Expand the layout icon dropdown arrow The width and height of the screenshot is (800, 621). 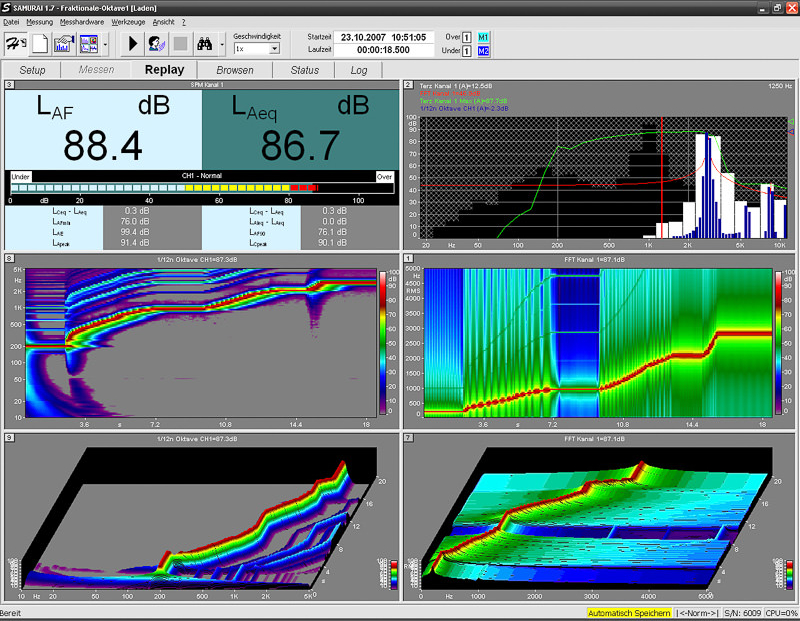[105, 44]
